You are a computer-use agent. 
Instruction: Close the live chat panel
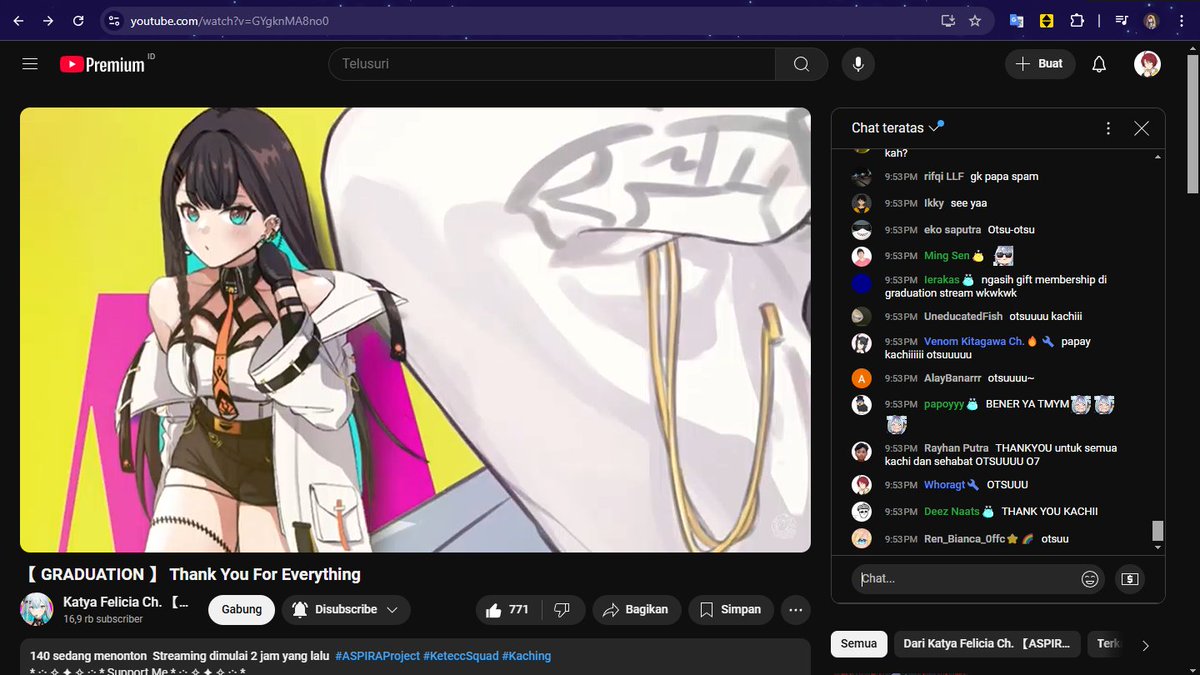1142,128
